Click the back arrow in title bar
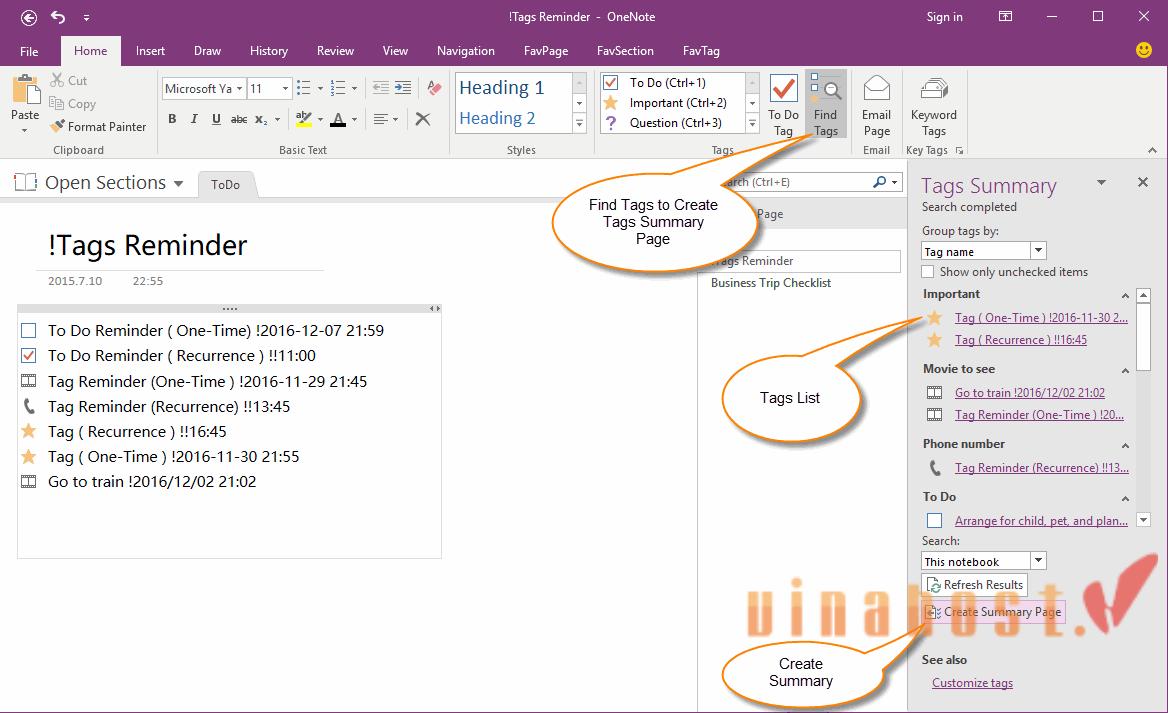 coord(28,16)
